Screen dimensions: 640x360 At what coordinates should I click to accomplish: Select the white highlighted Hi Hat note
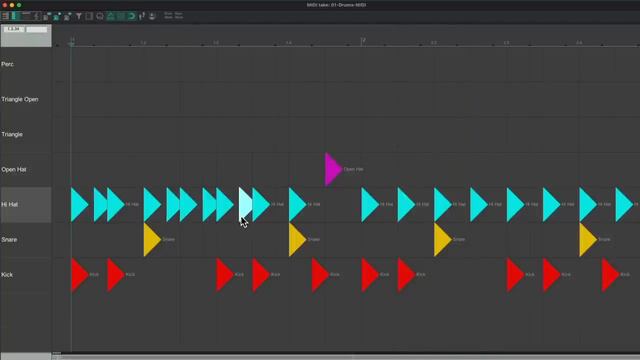pos(244,204)
